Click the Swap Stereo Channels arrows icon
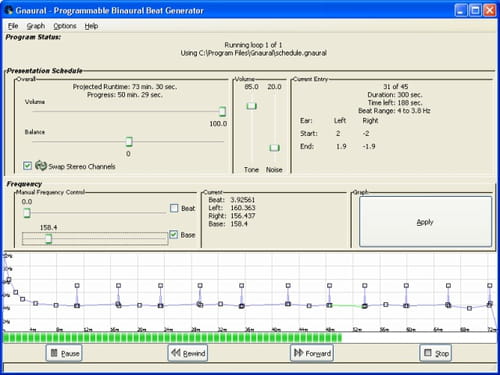The image size is (500, 375). pyautogui.click(x=41, y=165)
